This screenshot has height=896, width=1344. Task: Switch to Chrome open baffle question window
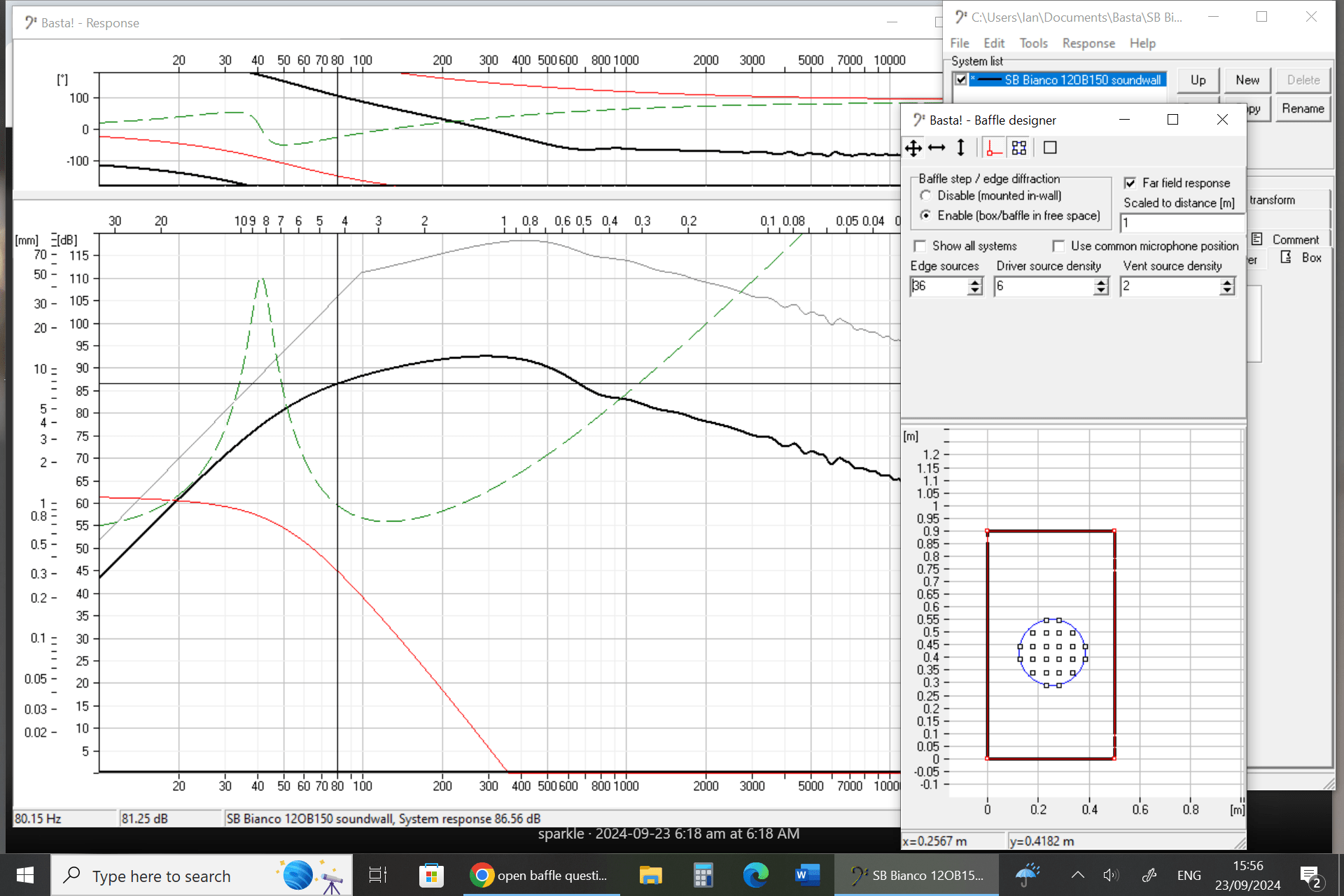pyautogui.click(x=541, y=875)
